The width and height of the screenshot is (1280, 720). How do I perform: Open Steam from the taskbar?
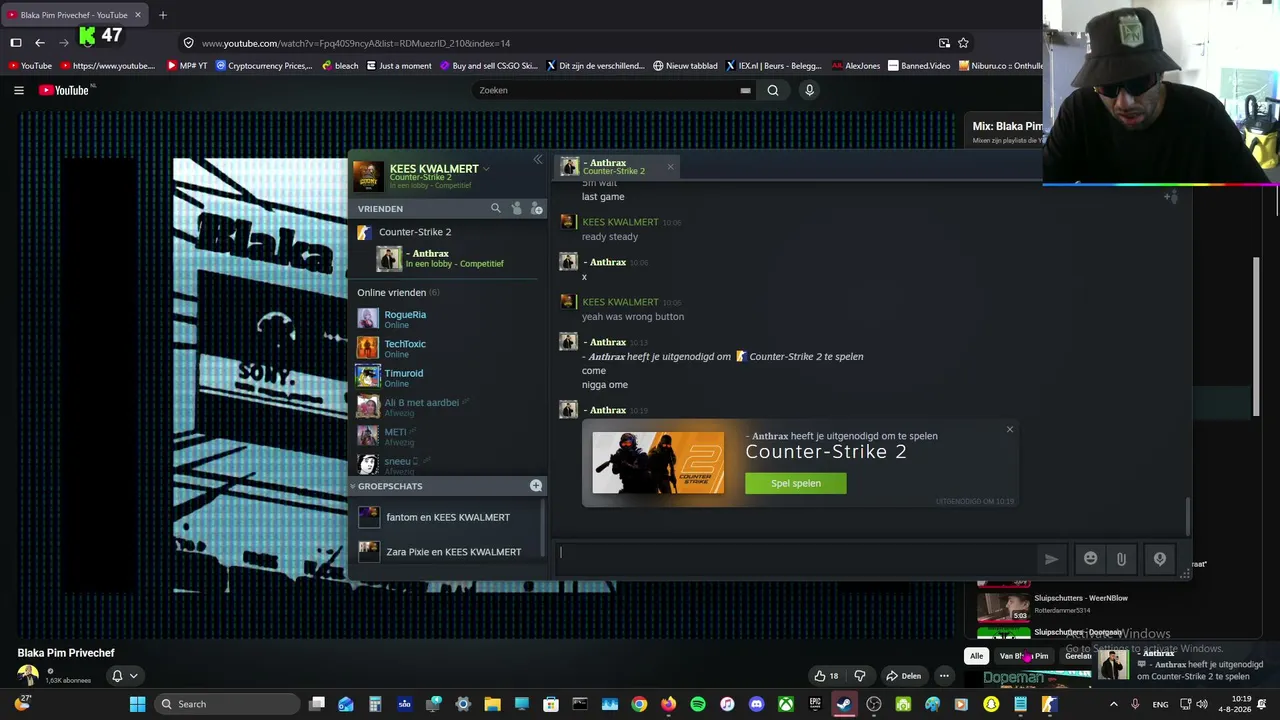click(x=844, y=704)
